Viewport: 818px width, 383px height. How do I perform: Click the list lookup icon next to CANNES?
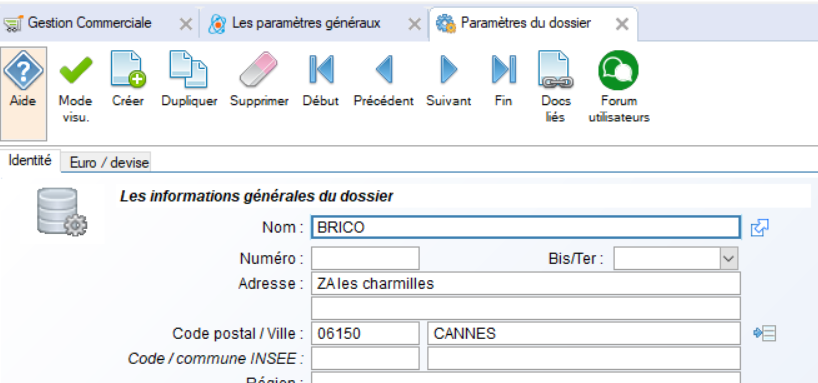coord(765,333)
